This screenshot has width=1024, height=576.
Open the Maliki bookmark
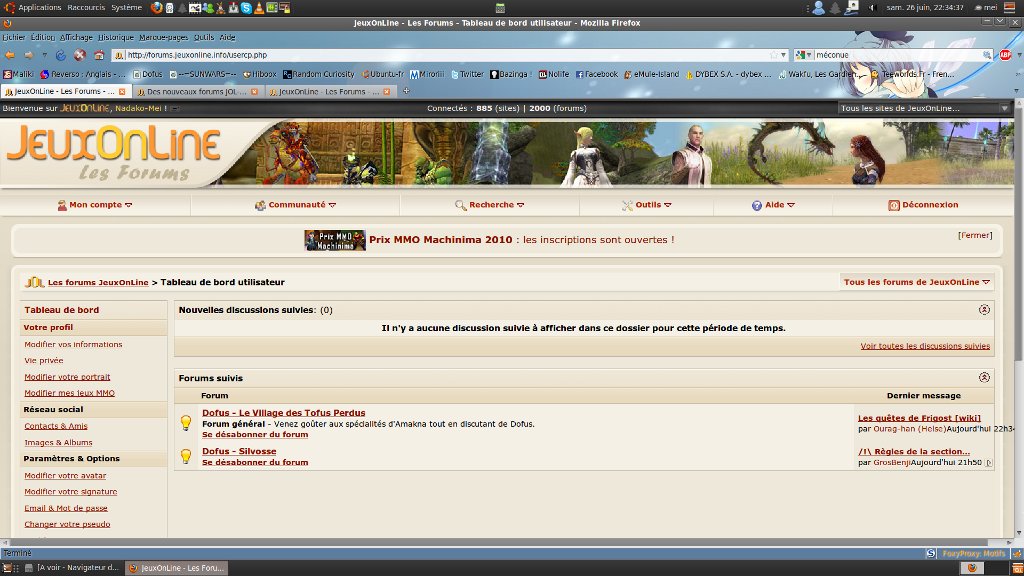point(18,74)
